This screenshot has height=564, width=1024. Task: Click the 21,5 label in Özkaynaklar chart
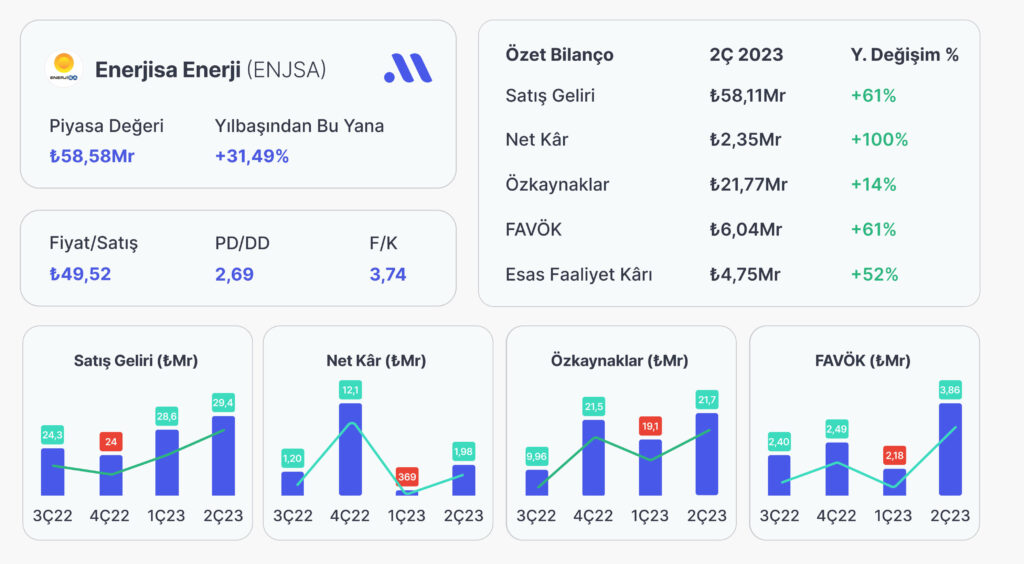pyautogui.click(x=594, y=407)
